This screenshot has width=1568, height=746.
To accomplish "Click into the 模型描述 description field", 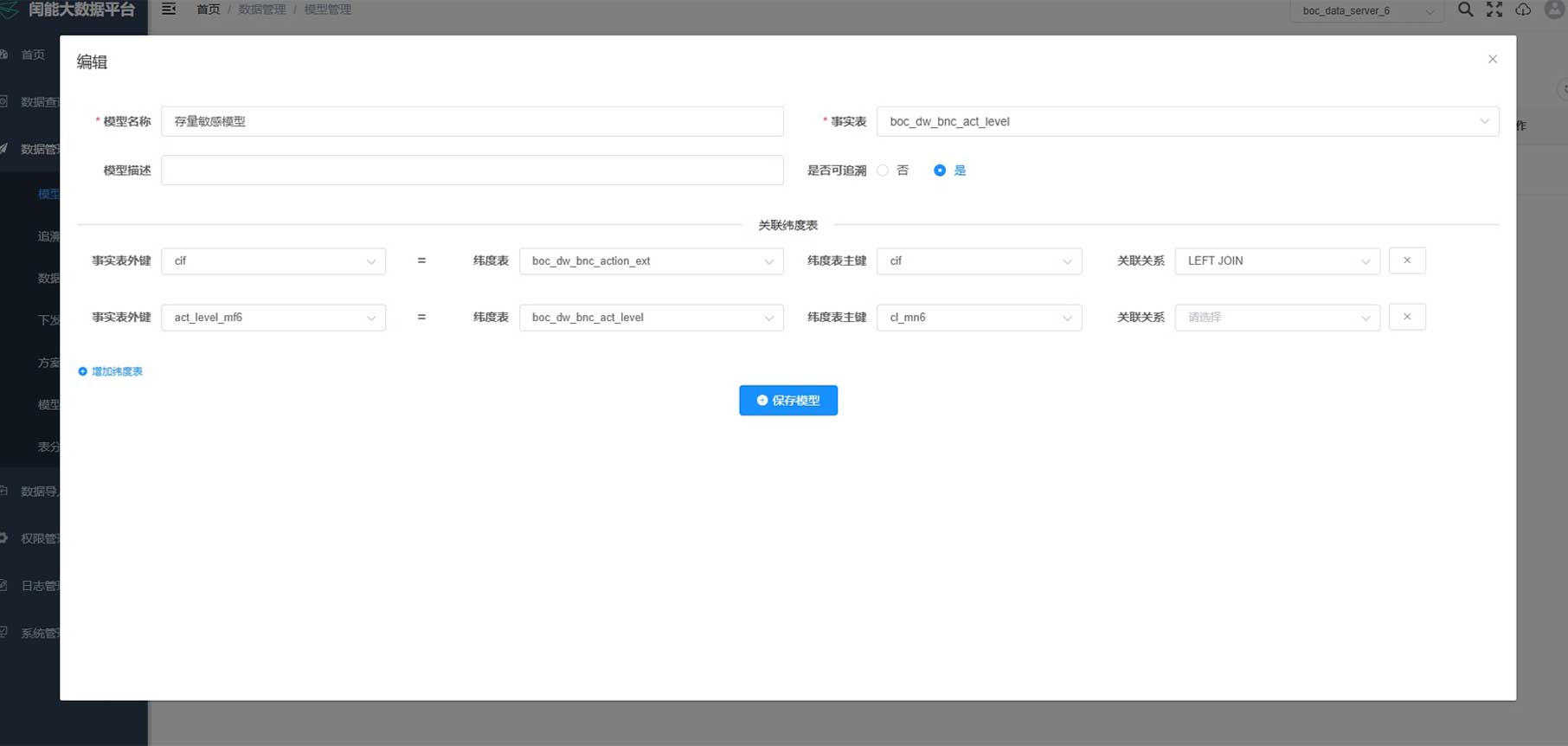I will pyautogui.click(x=472, y=170).
